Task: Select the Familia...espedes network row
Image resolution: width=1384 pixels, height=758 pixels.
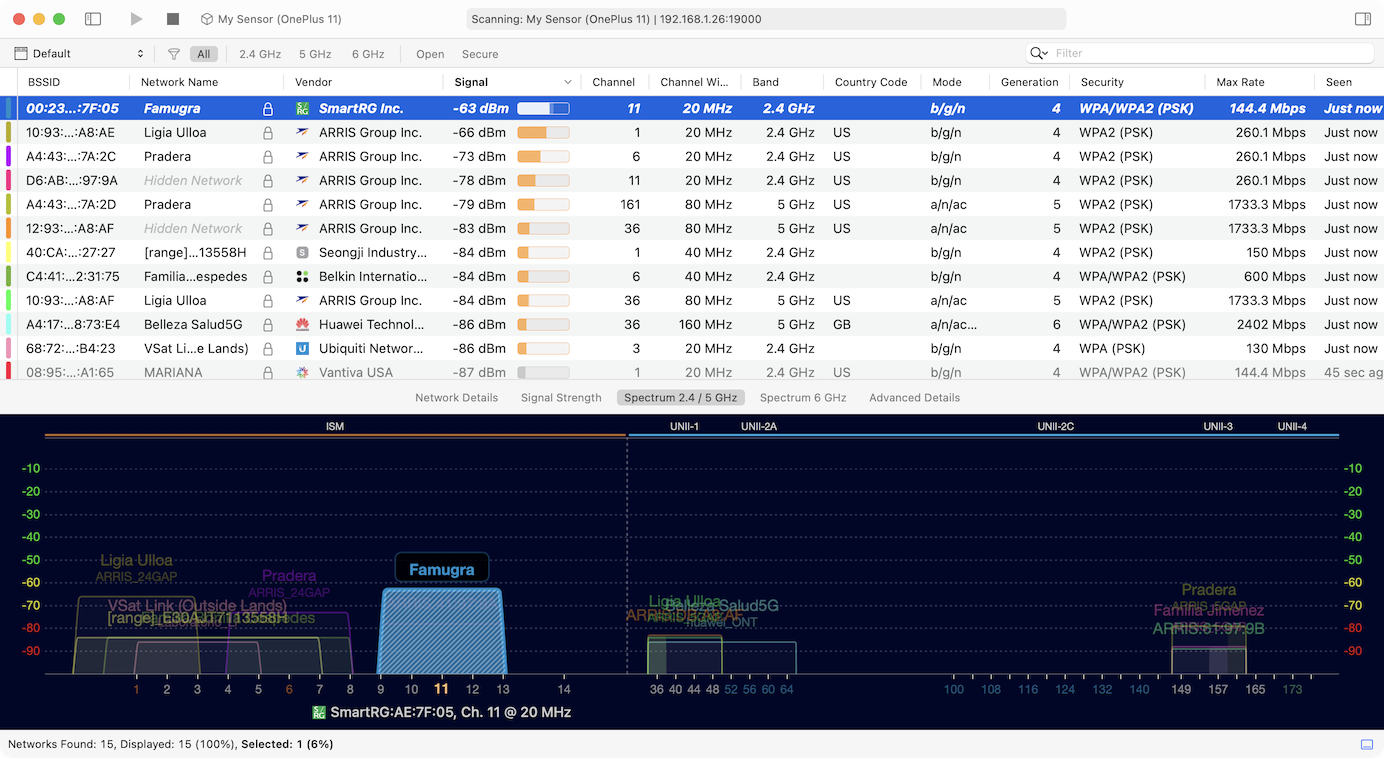Action: click(692, 277)
